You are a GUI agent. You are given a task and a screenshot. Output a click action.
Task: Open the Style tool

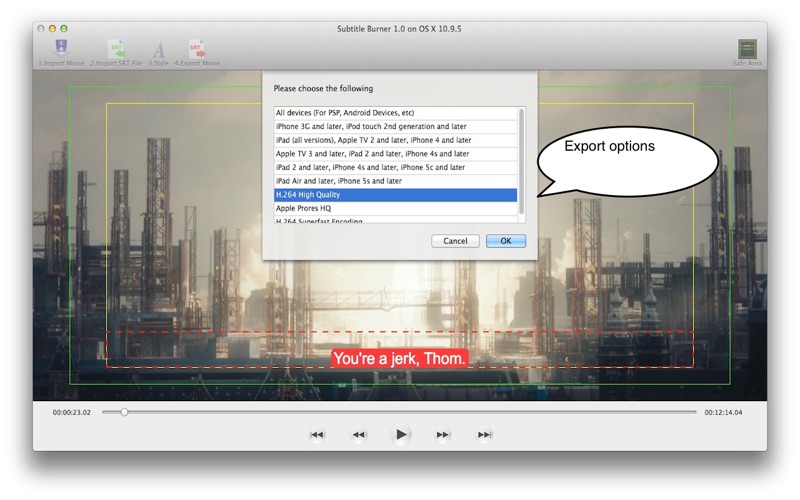click(158, 53)
